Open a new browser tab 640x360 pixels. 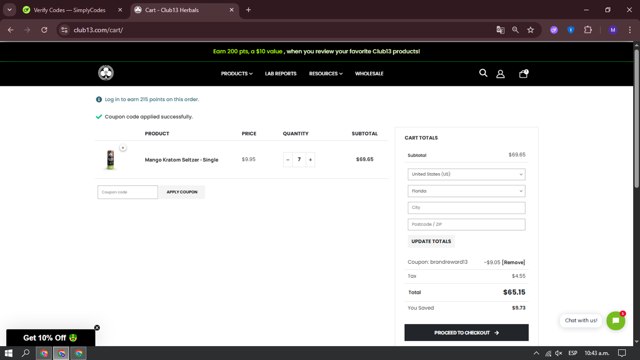(248, 10)
